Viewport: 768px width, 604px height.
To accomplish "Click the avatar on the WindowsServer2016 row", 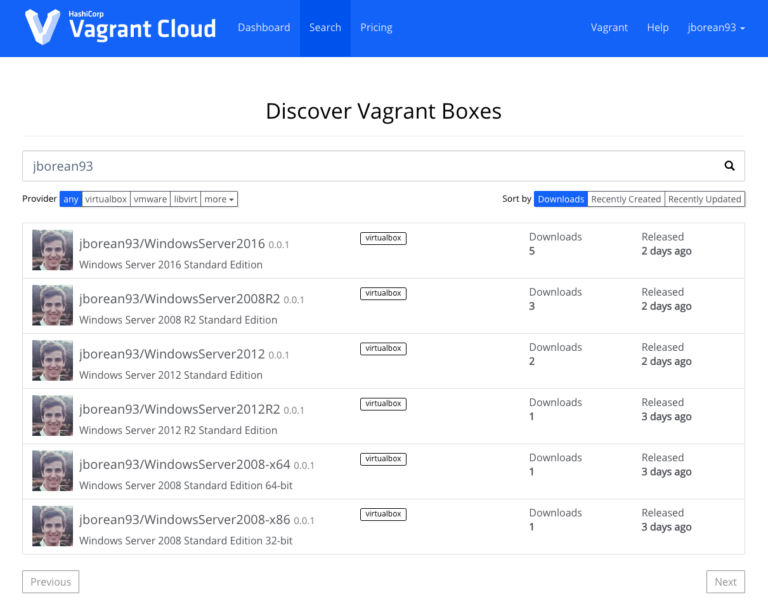I will 52,250.
